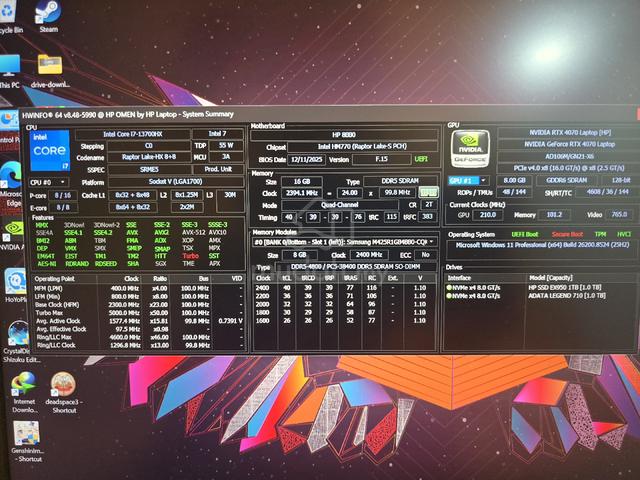
Task: Click the 'Socket V (LGA1700)' platform field
Action: [x=176, y=182]
